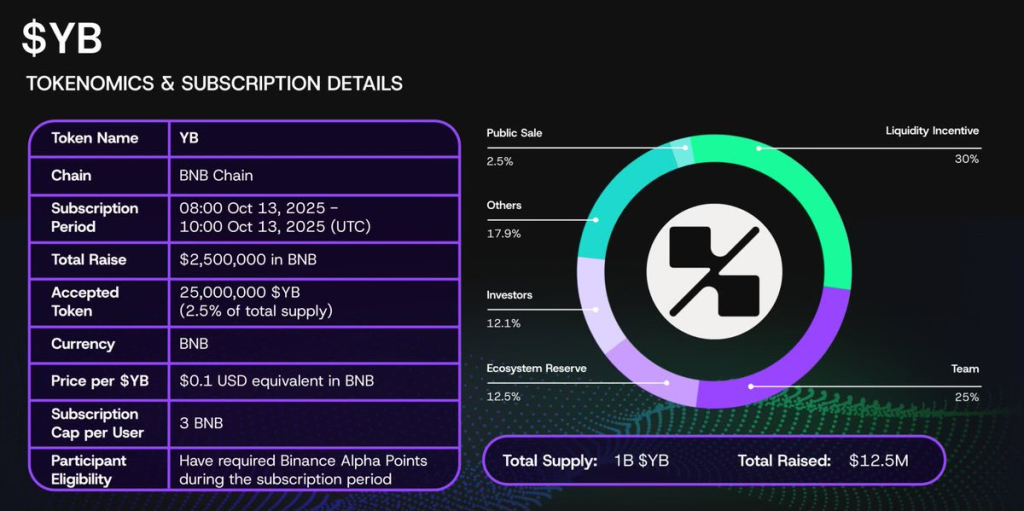This screenshot has height=511, width=1024.
Task: Click the Public Sale label
Action: pyautogui.click(x=513, y=132)
